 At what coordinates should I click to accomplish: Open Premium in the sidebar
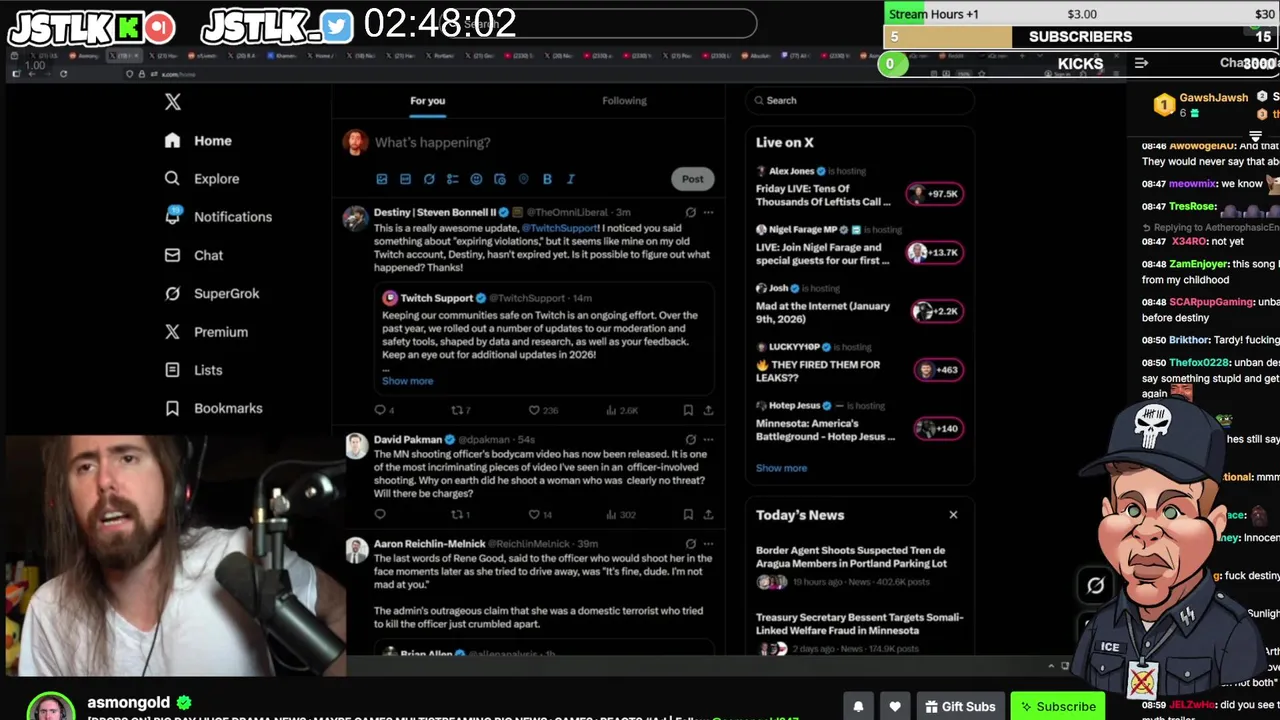(x=206, y=332)
